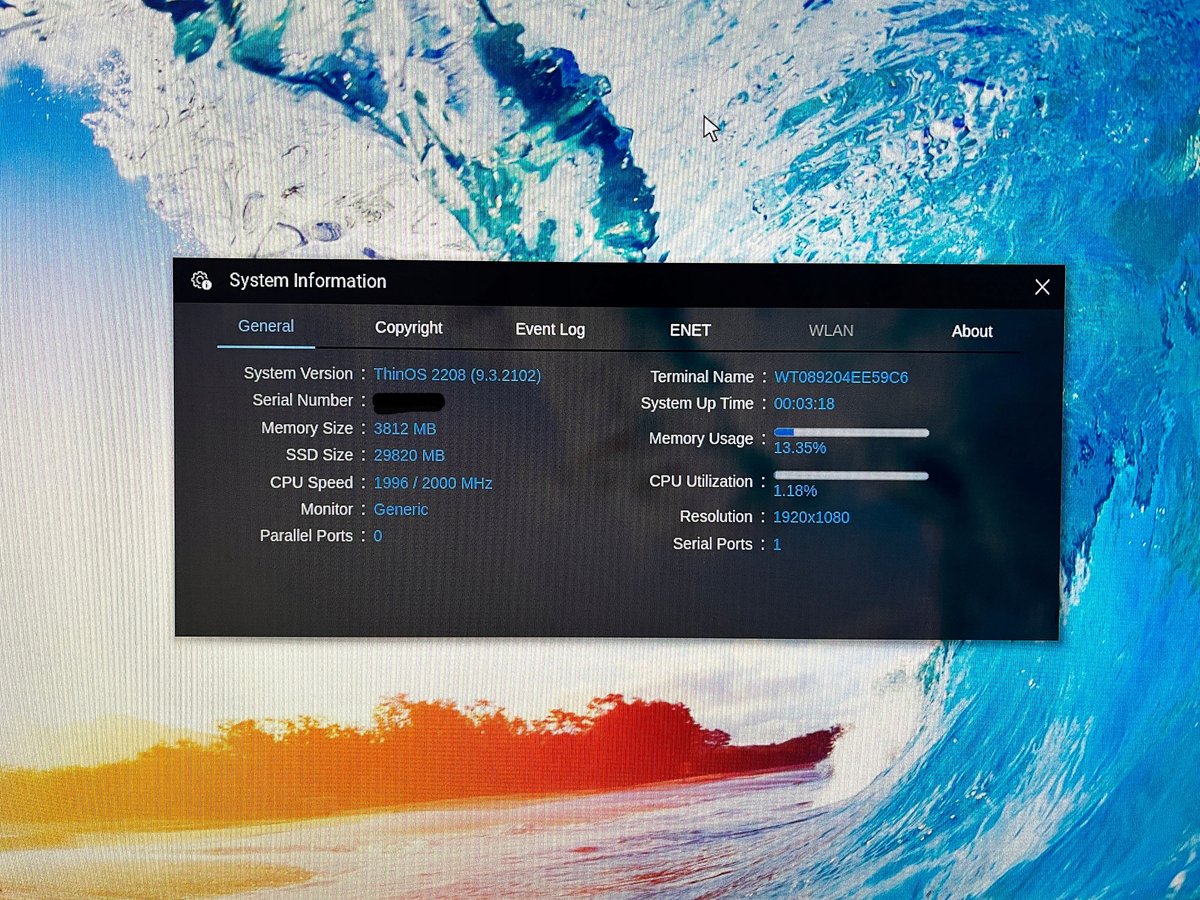The image size is (1200, 900).
Task: Click the system up time value
Action: click(x=804, y=404)
